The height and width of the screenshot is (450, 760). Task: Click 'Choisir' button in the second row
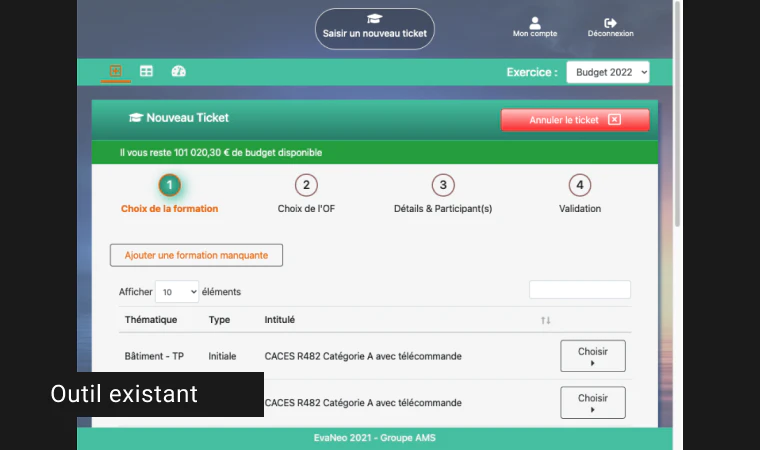pos(593,402)
